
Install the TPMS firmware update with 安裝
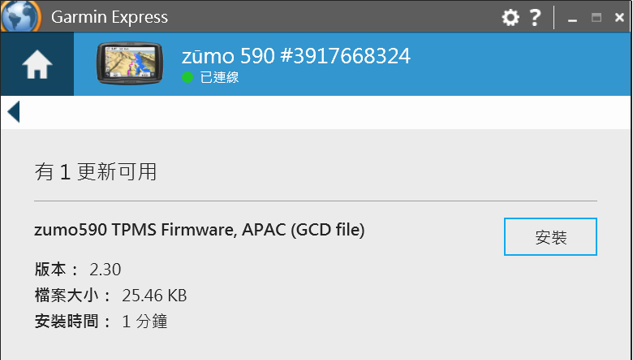550,237
